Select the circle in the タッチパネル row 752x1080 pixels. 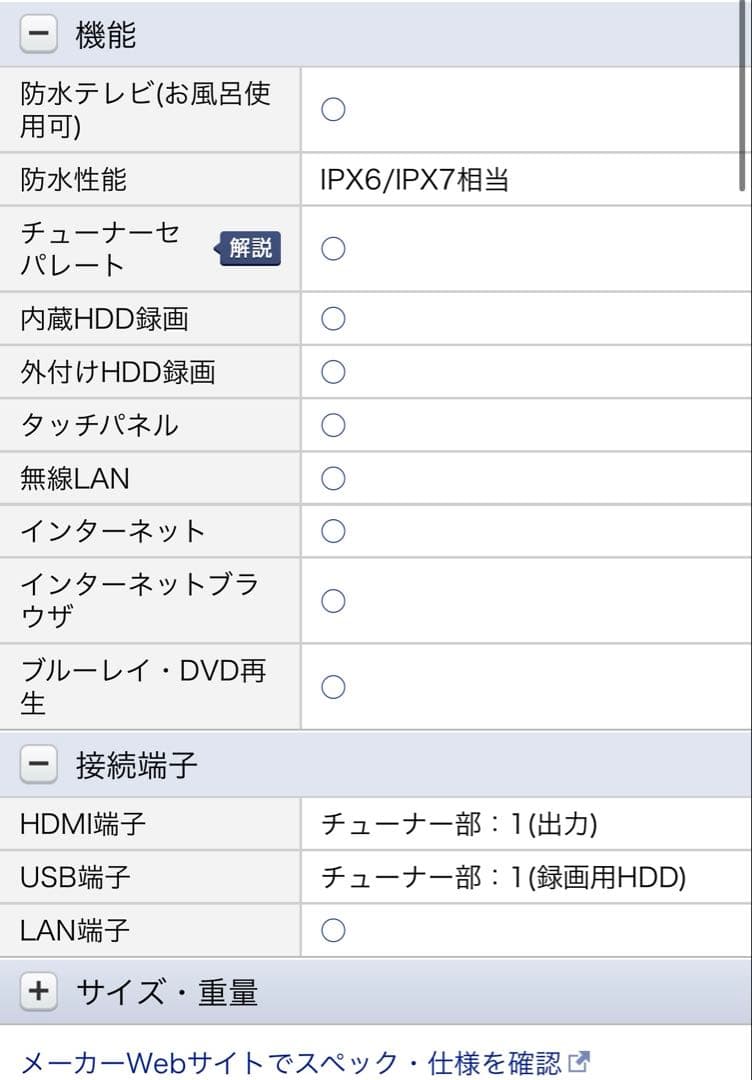point(332,424)
